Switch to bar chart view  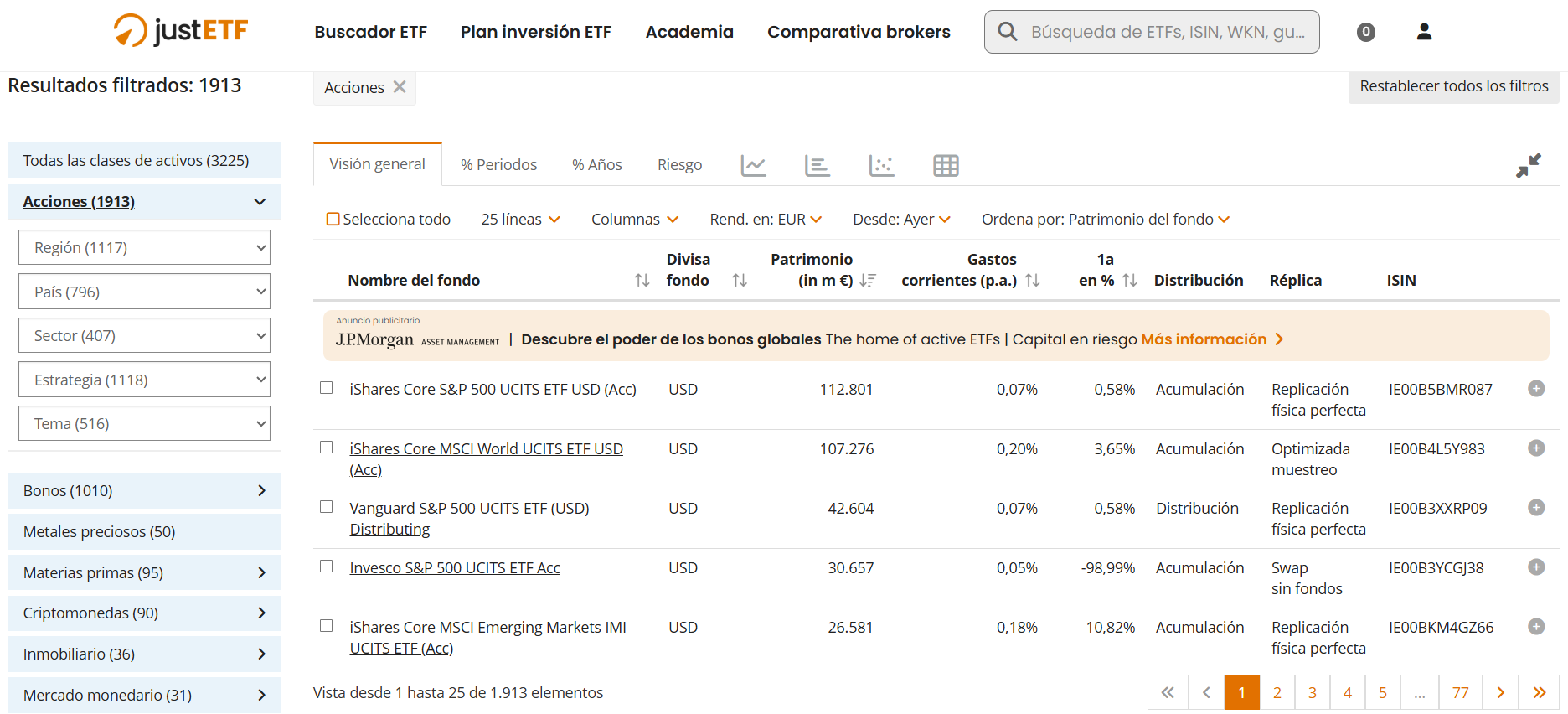(x=817, y=165)
